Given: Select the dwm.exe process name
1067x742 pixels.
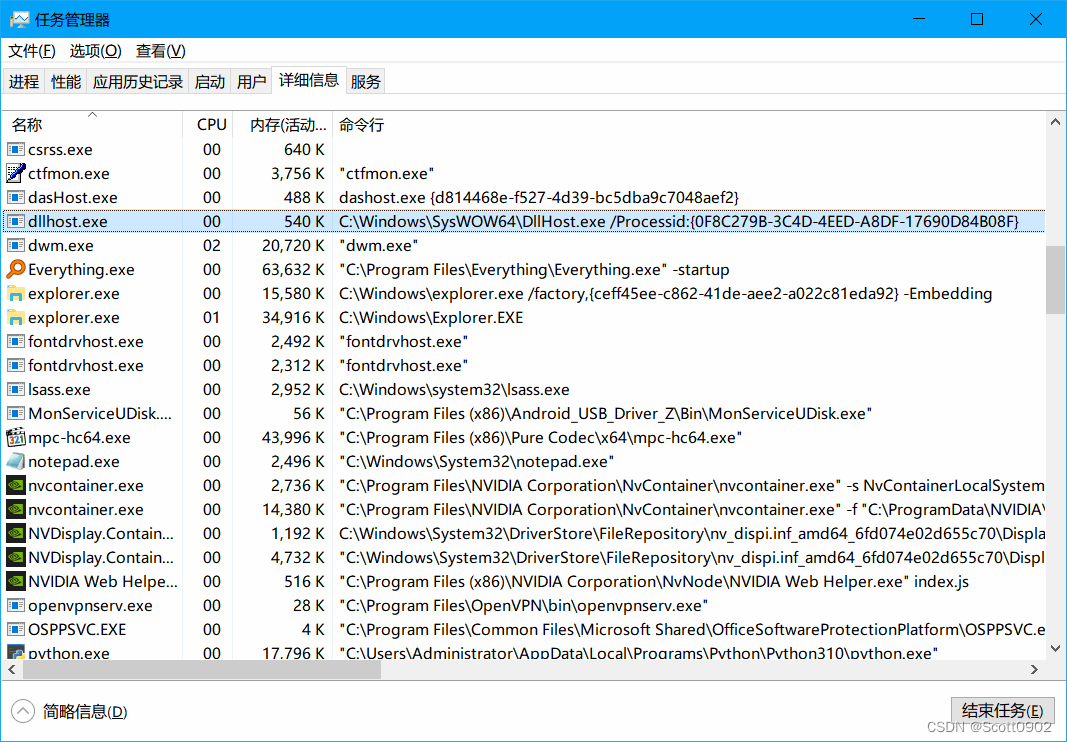Looking at the screenshot, I should tap(61, 245).
